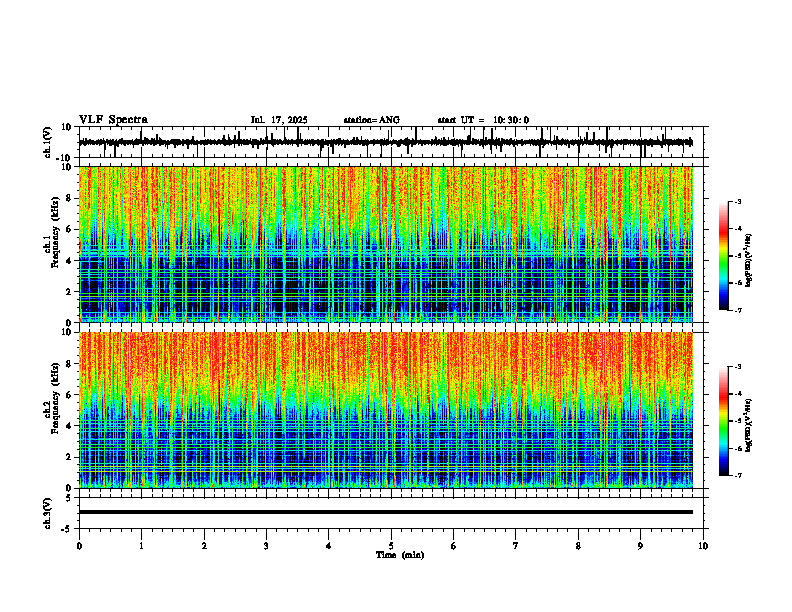The image size is (792, 612).
Task: Click the "VLF Spectra" title text
Action: click(x=113, y=120)
